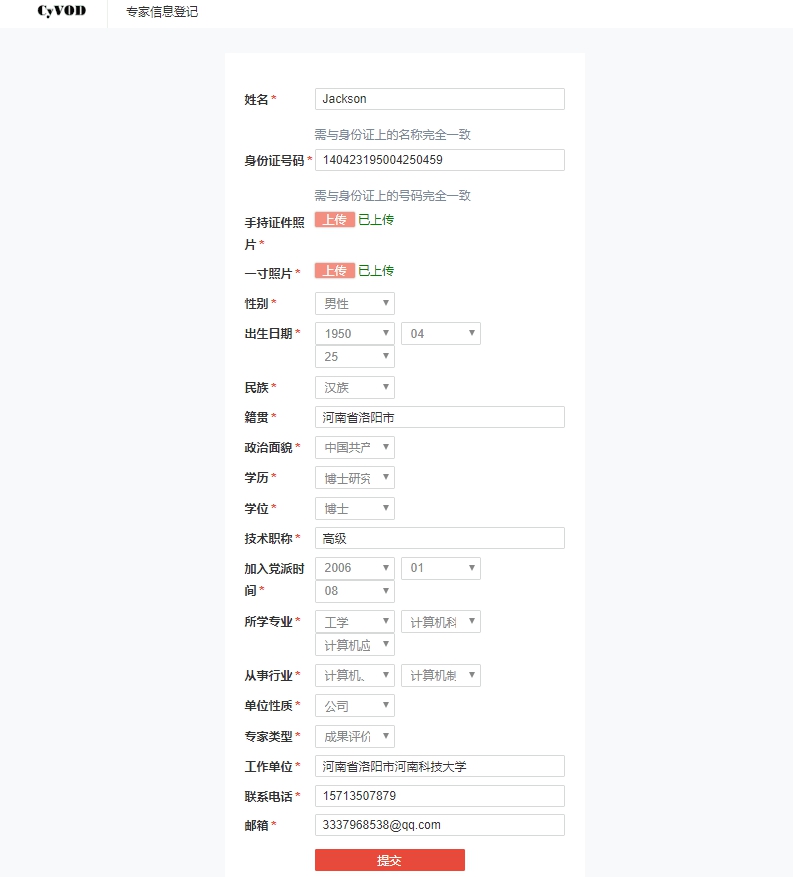Image resolution: width=793 pixels, height=877 pixels.
Task: Click the 技术职称 input field showing 高级
Action: 440,538
